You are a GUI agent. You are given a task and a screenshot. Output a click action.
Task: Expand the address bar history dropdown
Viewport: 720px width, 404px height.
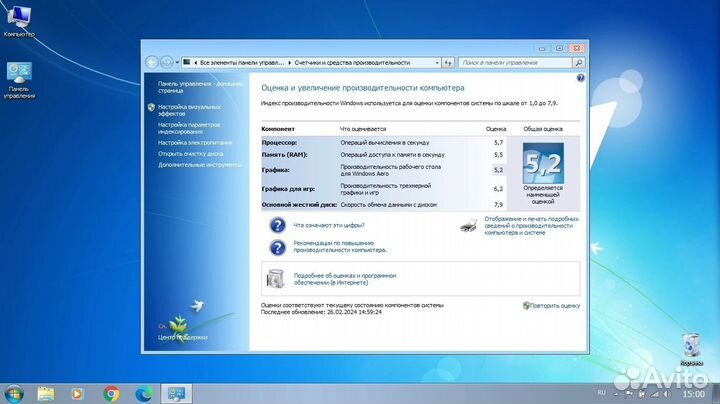click(x=437, y=62)
